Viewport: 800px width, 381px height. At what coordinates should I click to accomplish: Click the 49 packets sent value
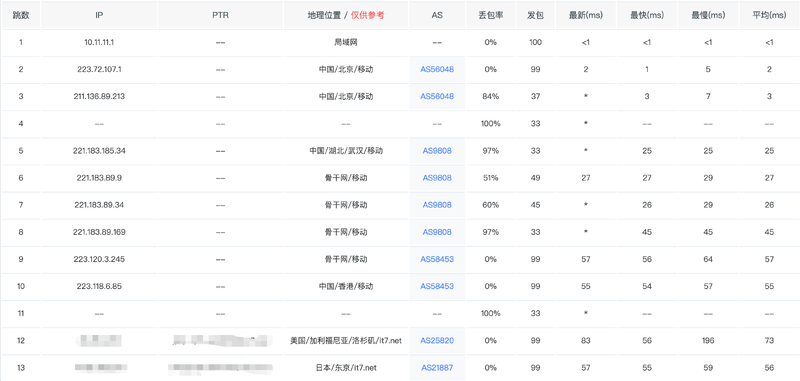(x=535, y=177)
